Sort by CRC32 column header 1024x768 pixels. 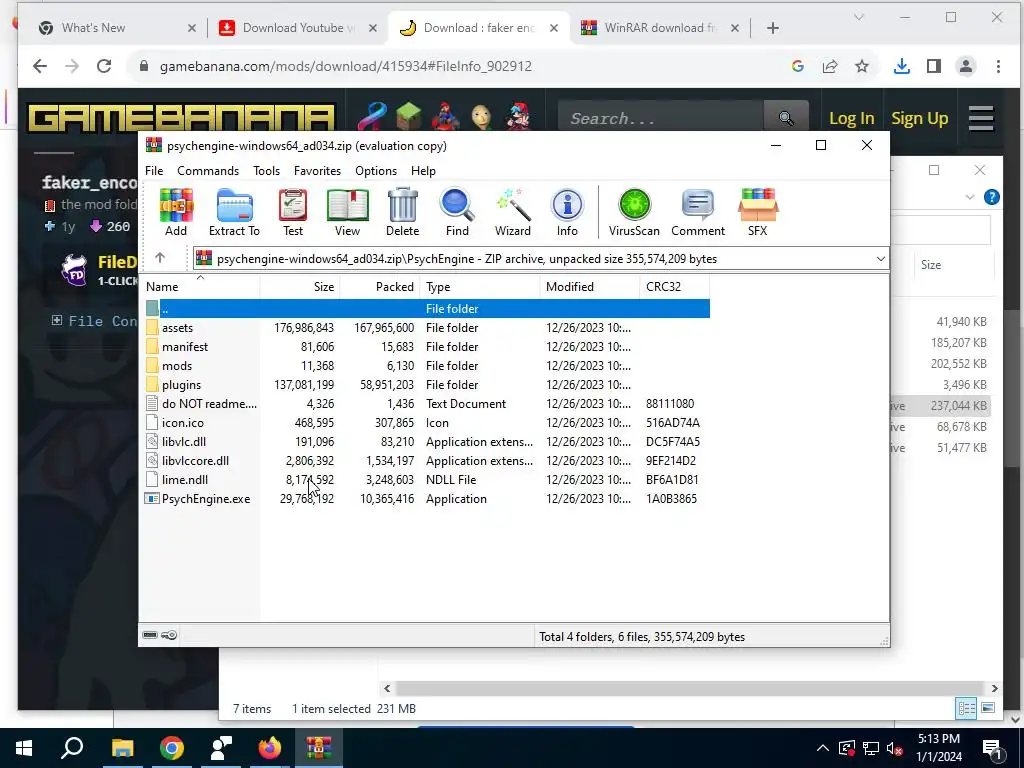pyautogui.click(x=675, y=286)
